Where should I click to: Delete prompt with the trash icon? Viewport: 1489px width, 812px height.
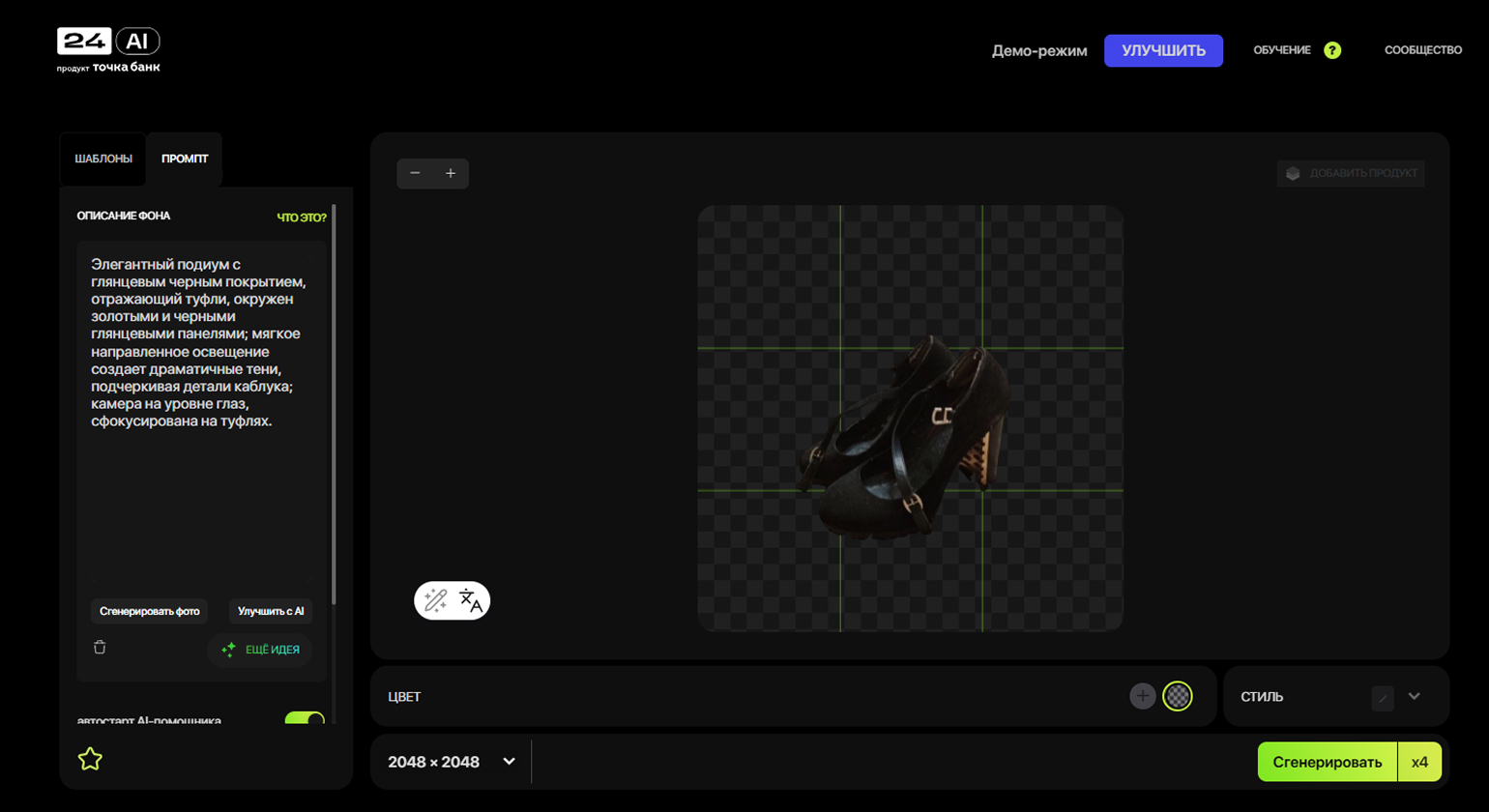tap(100, 648)
